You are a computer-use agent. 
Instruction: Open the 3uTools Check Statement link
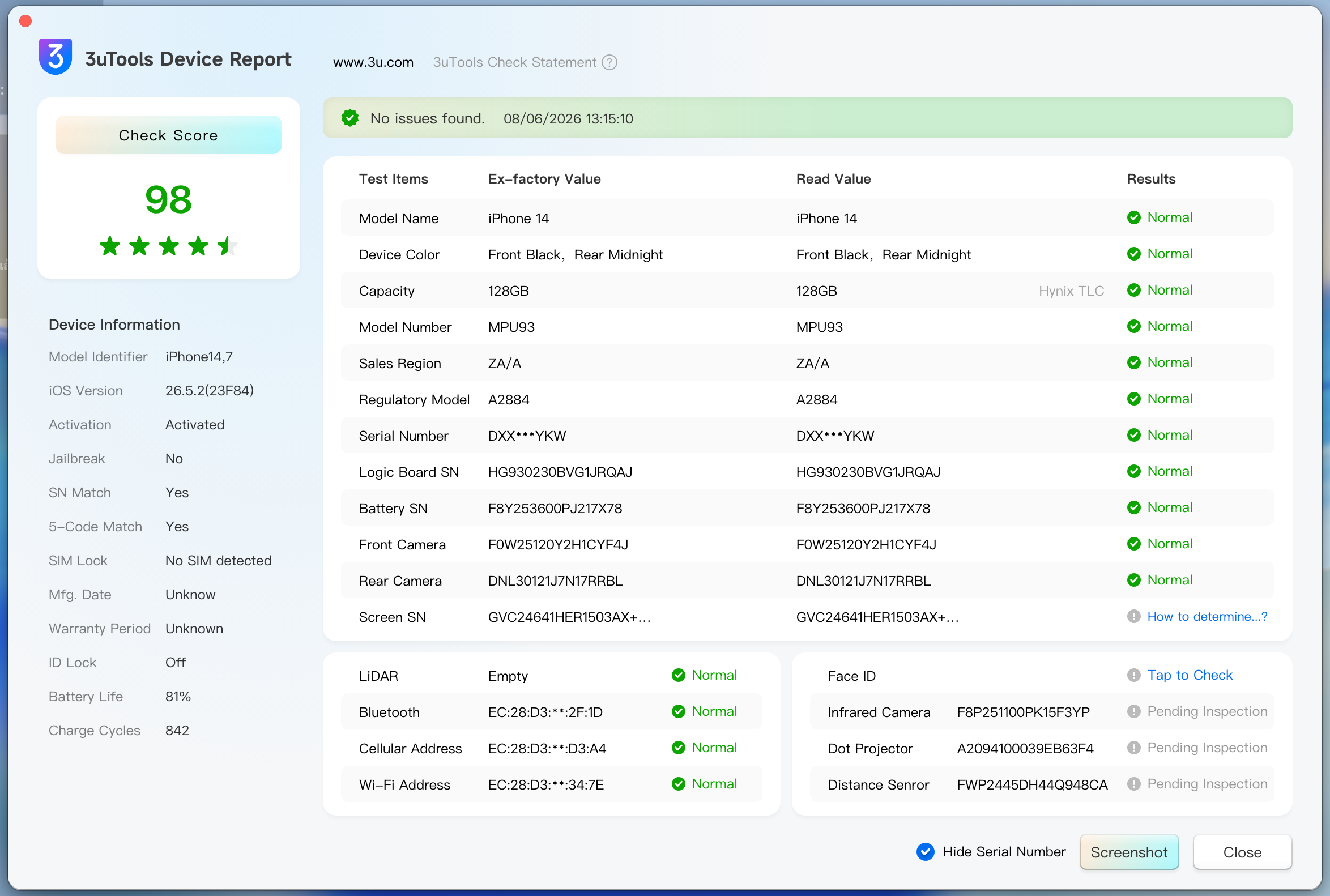(514, 62)
